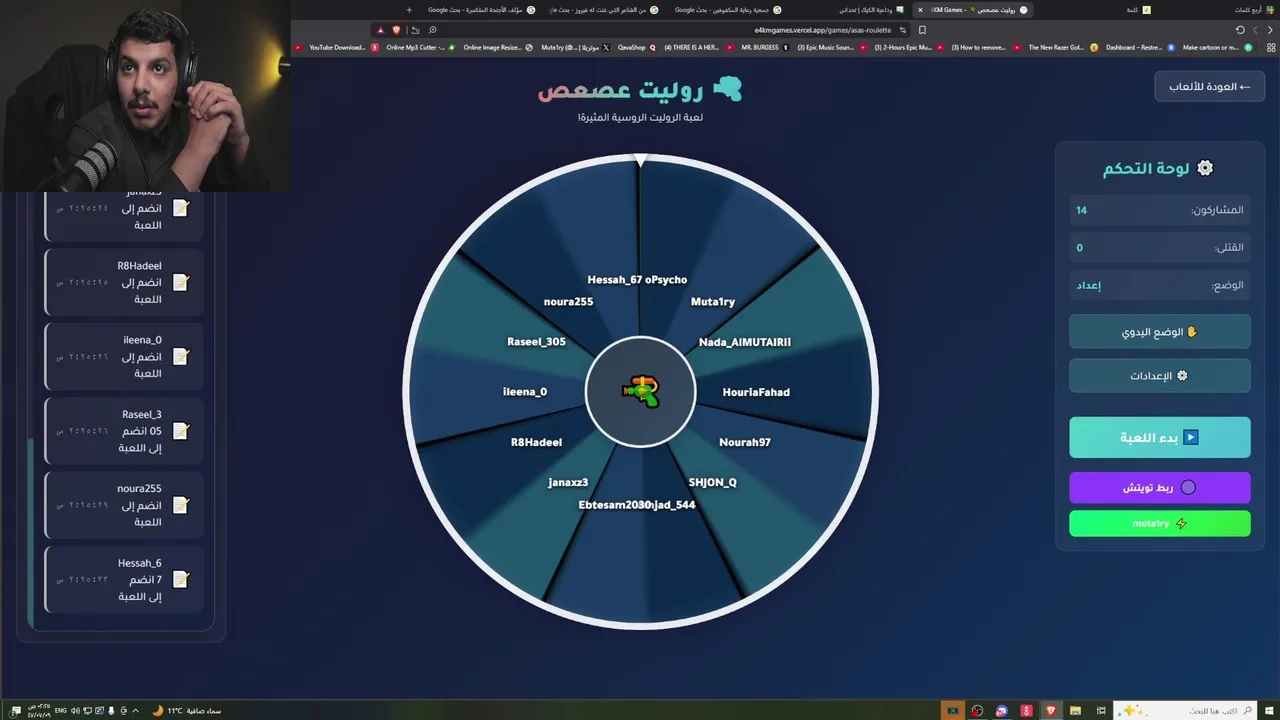Reload the page in browser

tap(1240, 30)
